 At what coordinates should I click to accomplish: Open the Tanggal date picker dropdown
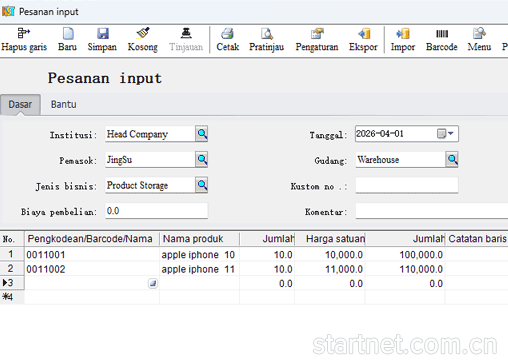pyautogui.click(x=446, y=134)
